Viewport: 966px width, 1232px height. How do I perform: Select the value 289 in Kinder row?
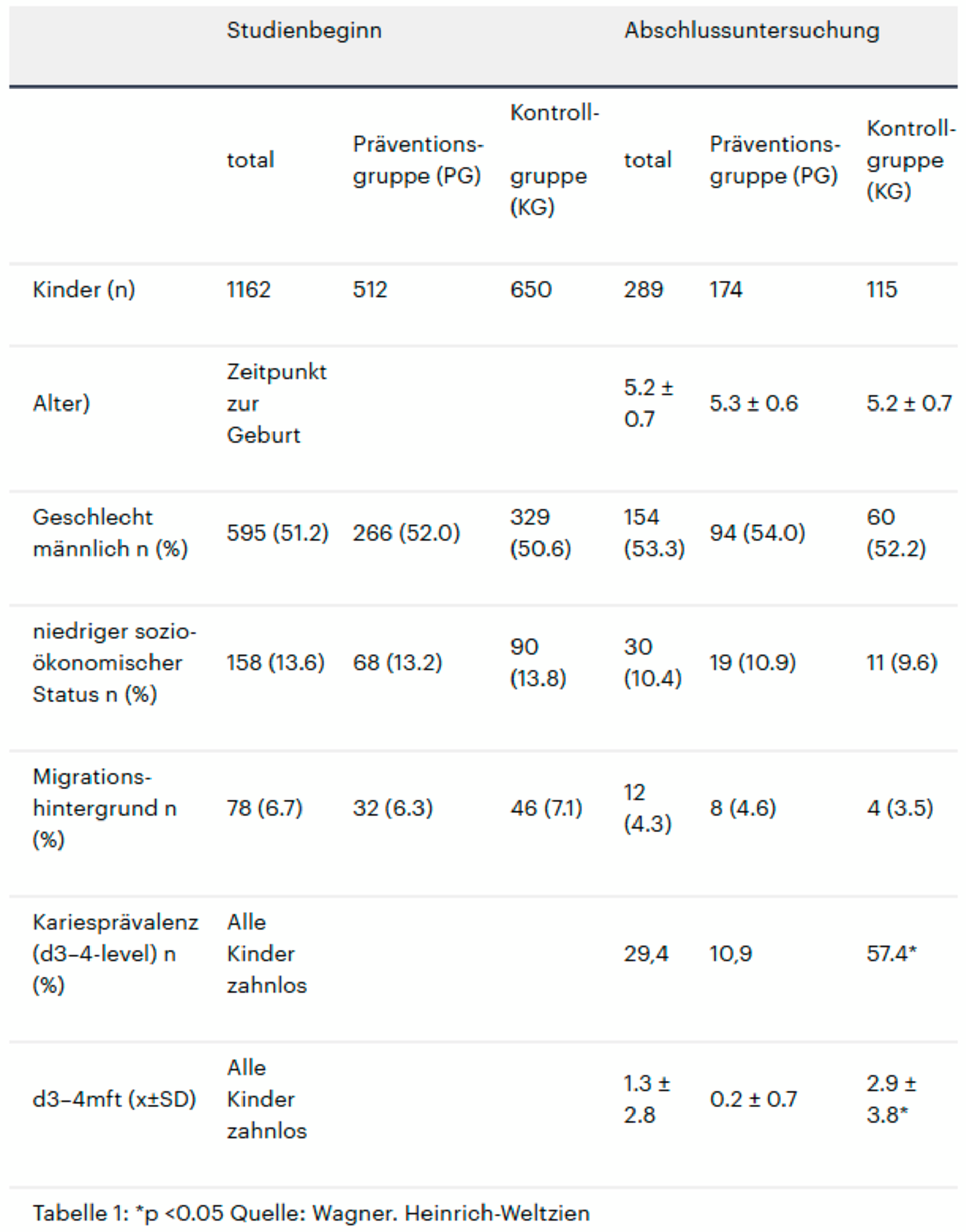643,290
